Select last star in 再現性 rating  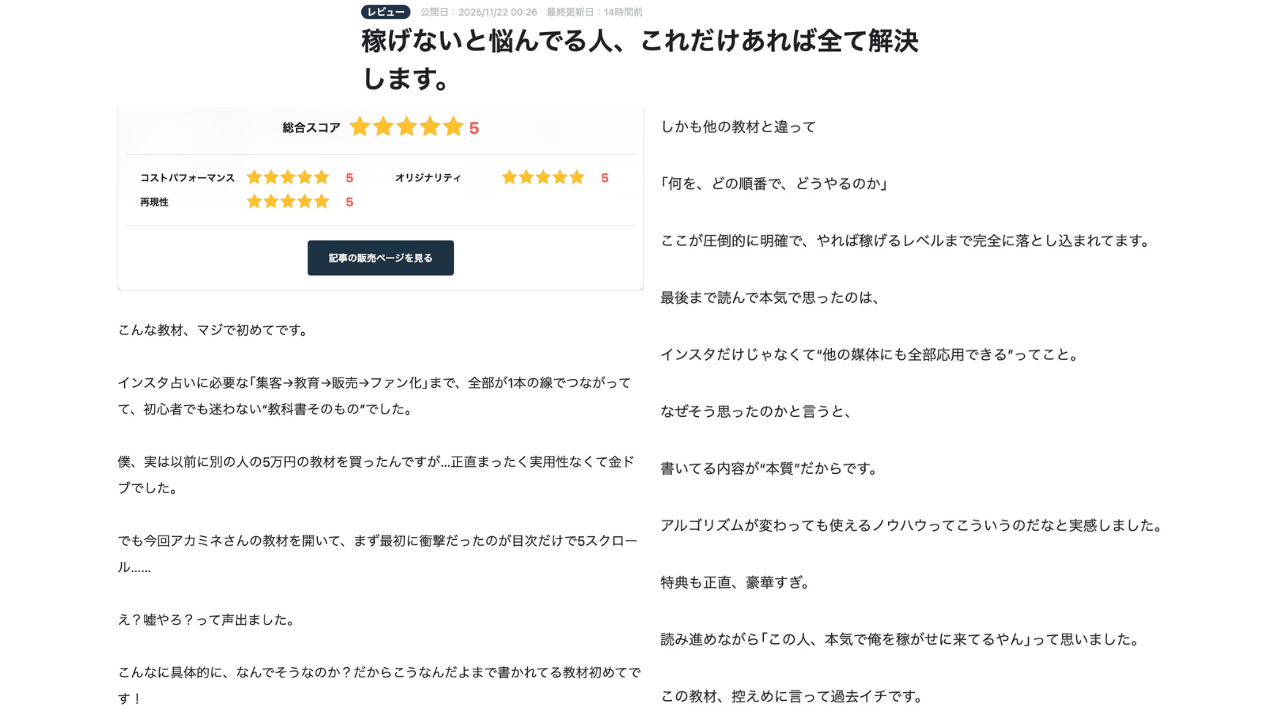[322, 201]
